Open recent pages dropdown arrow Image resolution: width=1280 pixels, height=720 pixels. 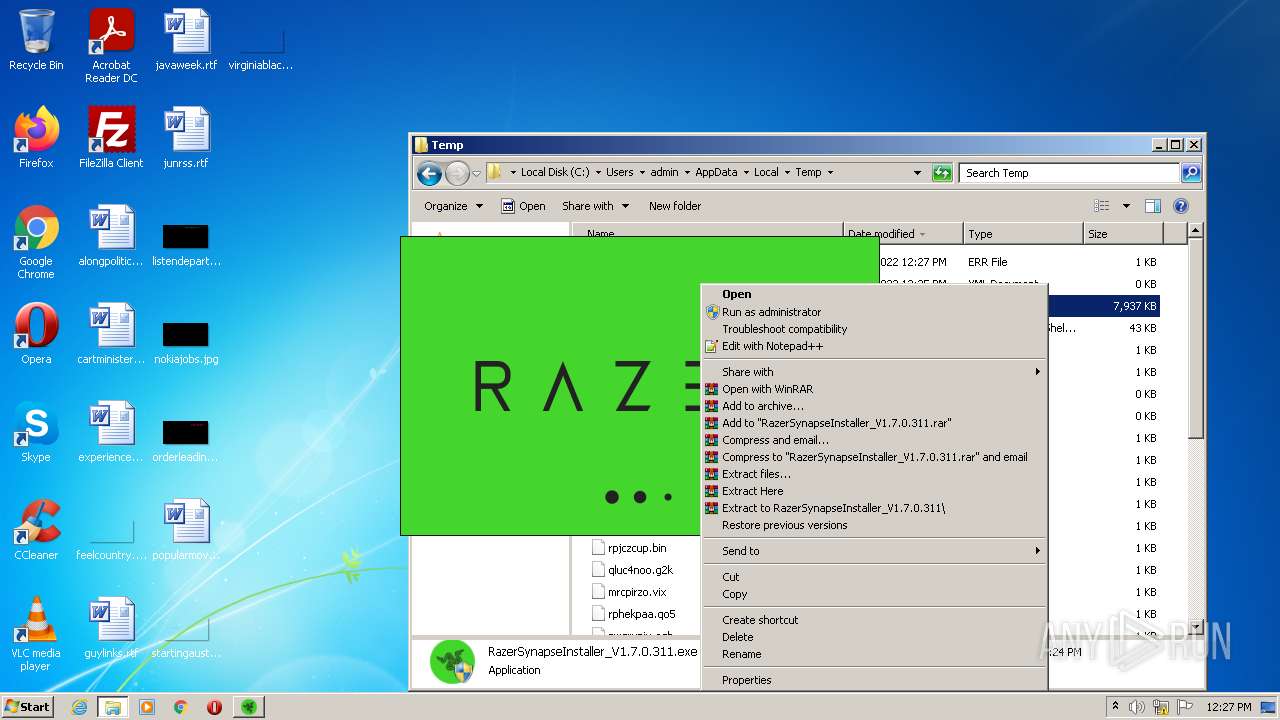(x=476, y=173)
